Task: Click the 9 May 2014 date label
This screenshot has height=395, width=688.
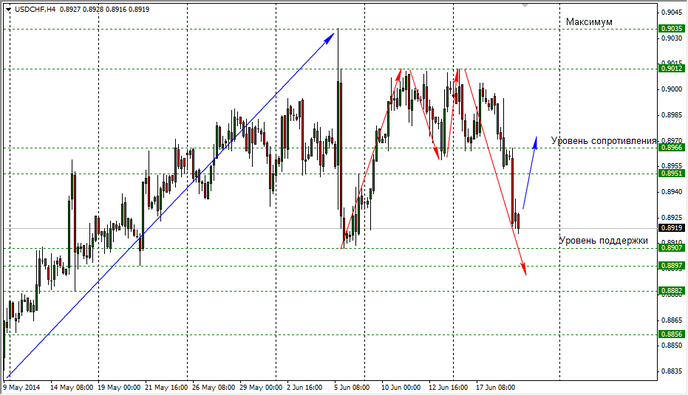Action: click(x=22, y=388)
